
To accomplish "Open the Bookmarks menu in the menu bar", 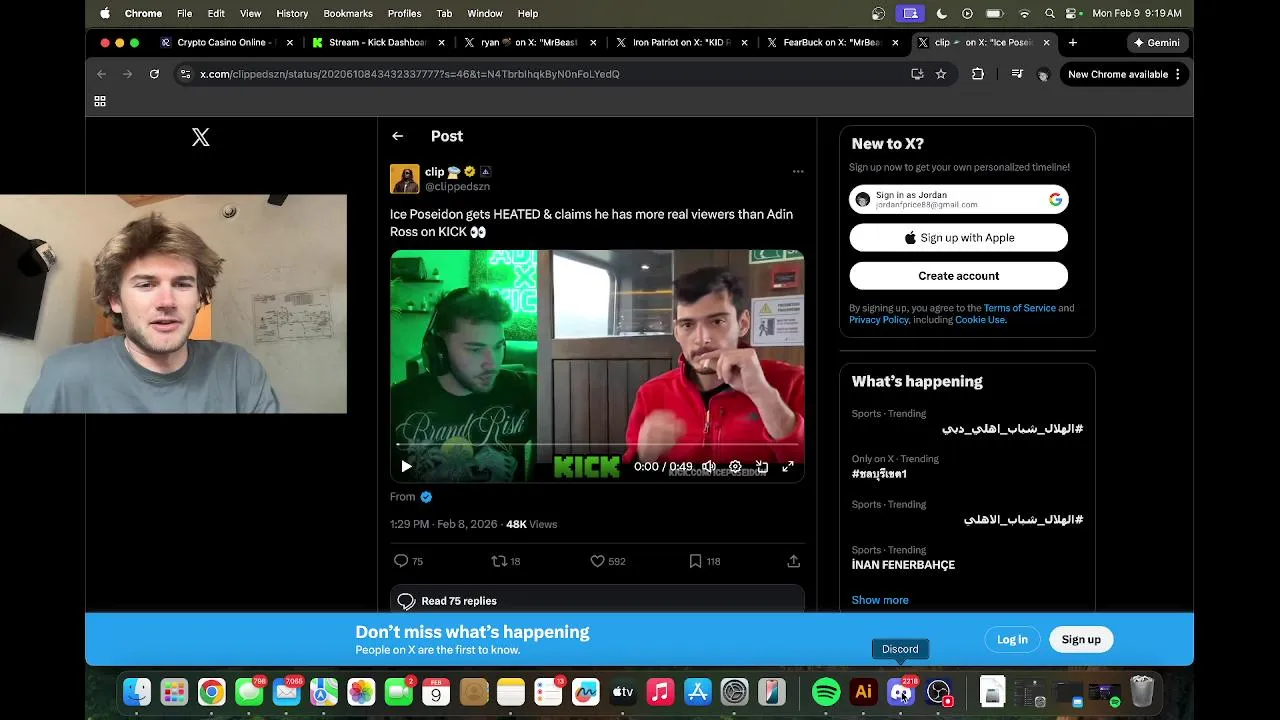I will pos(348,13).
